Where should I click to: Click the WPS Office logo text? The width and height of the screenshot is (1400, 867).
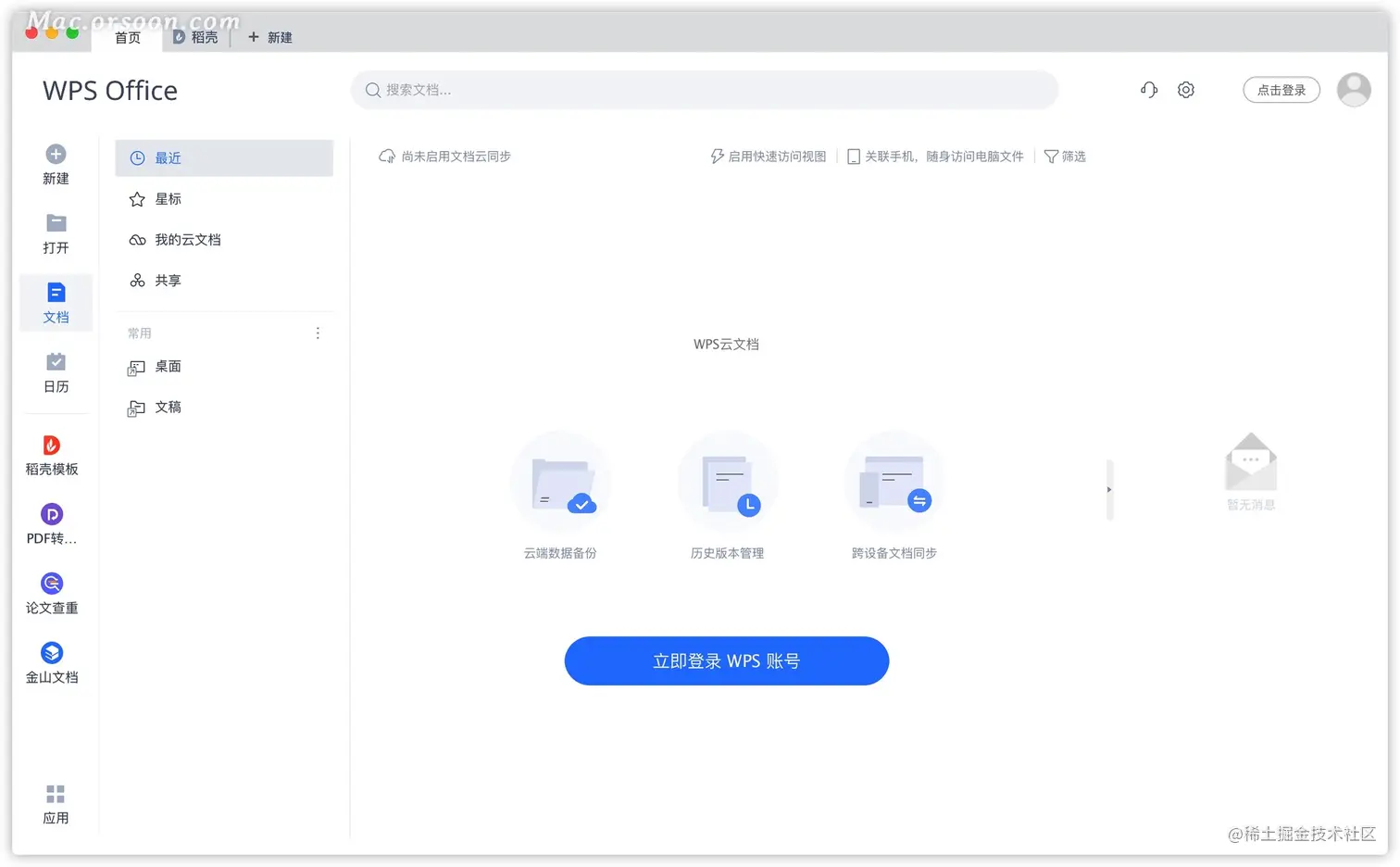tap(110, 91)
